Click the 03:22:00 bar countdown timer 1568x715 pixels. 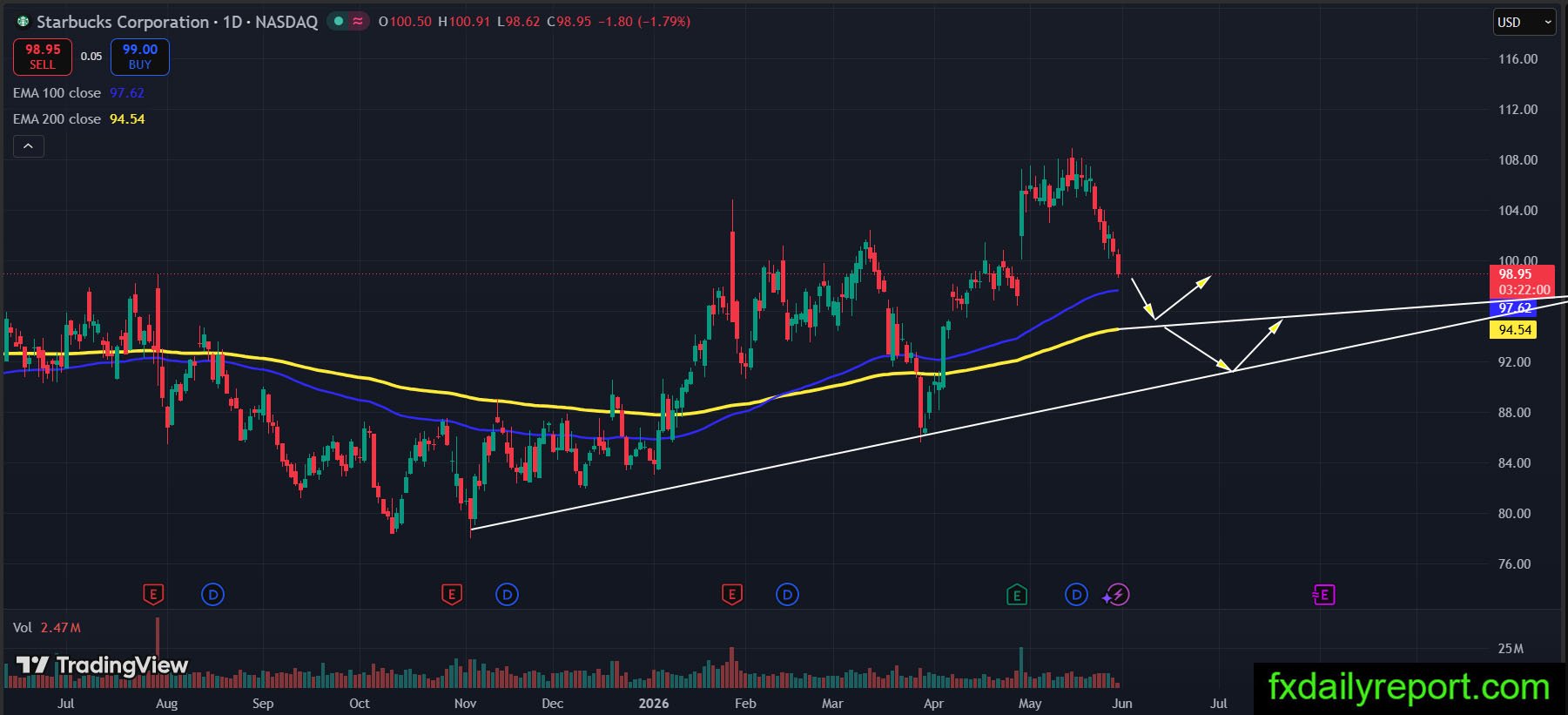[1524, 290]
